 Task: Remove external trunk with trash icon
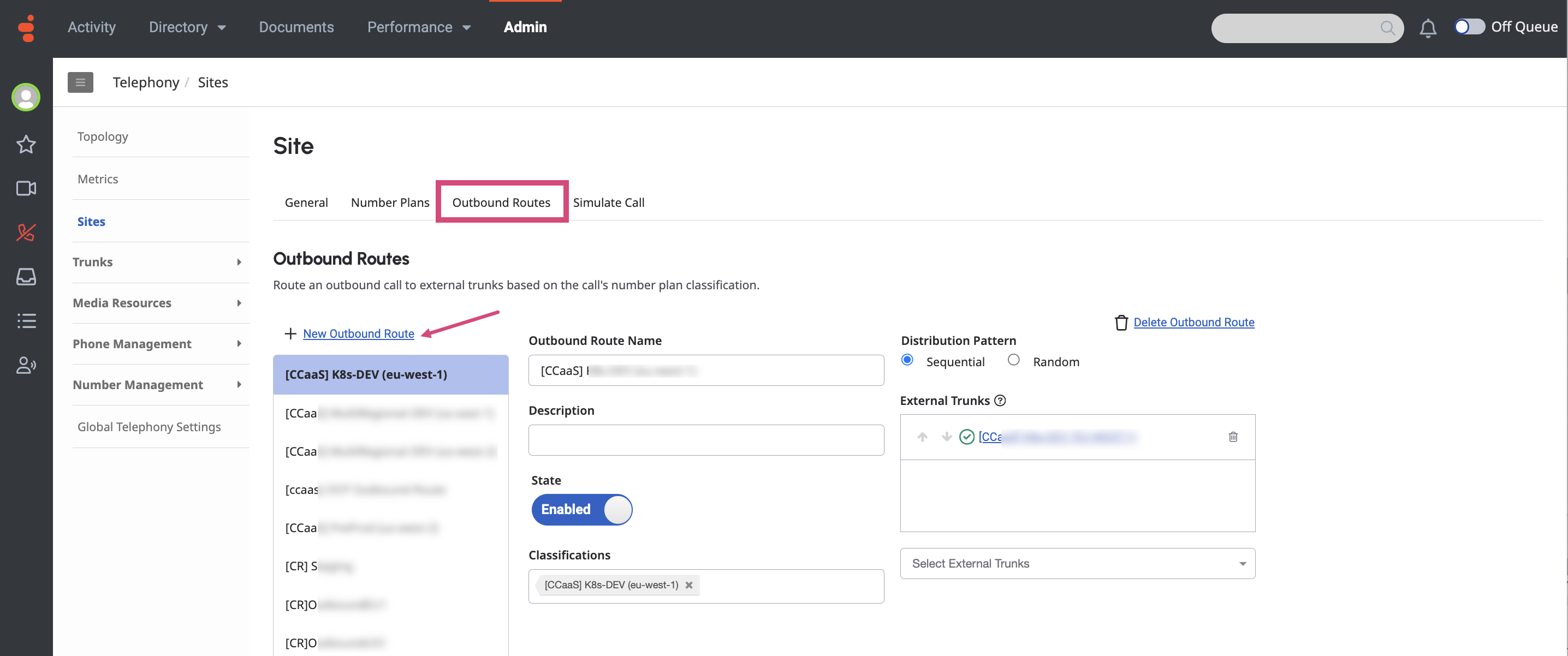coord(1233,436)
